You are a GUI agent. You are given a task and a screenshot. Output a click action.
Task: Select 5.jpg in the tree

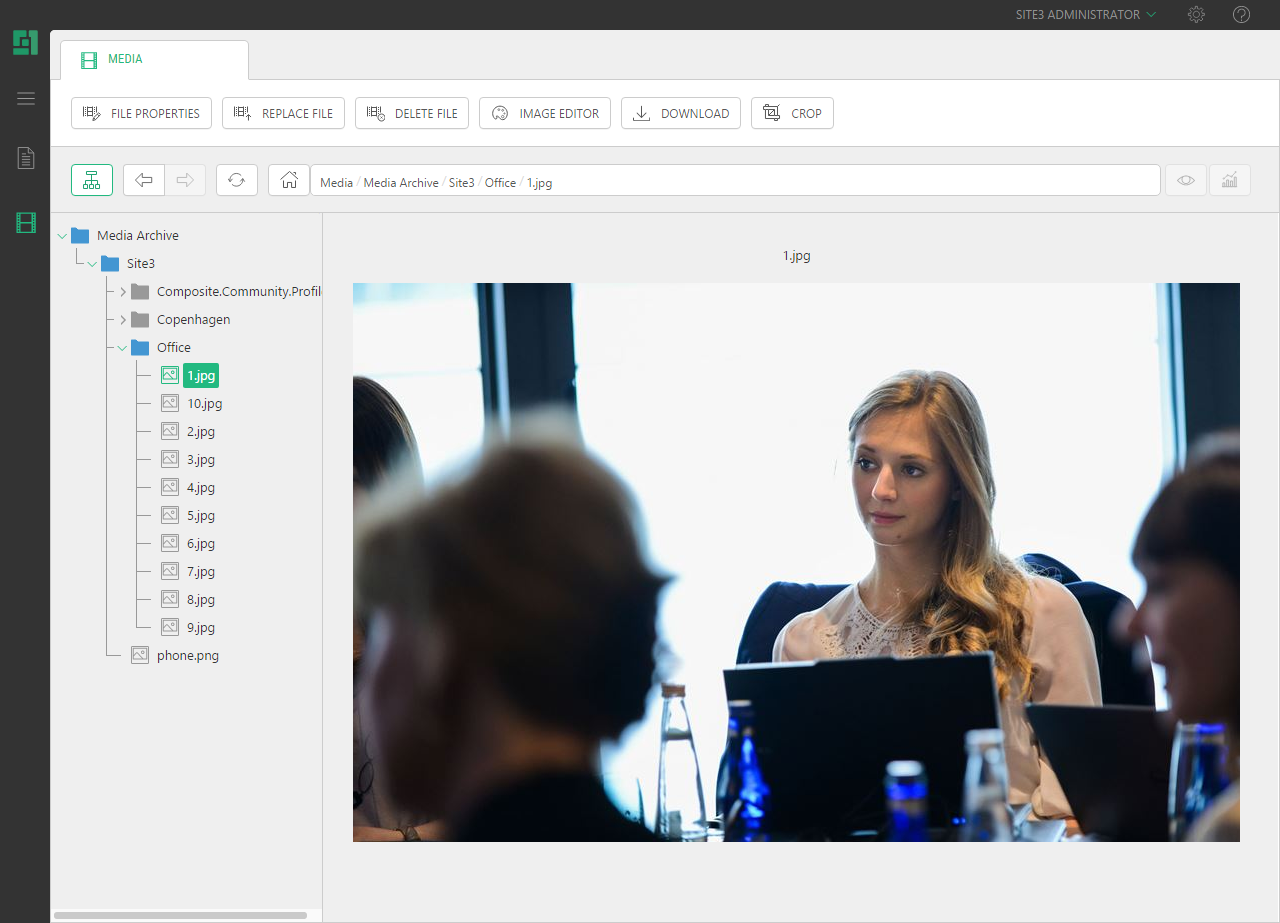pos(200,516)
